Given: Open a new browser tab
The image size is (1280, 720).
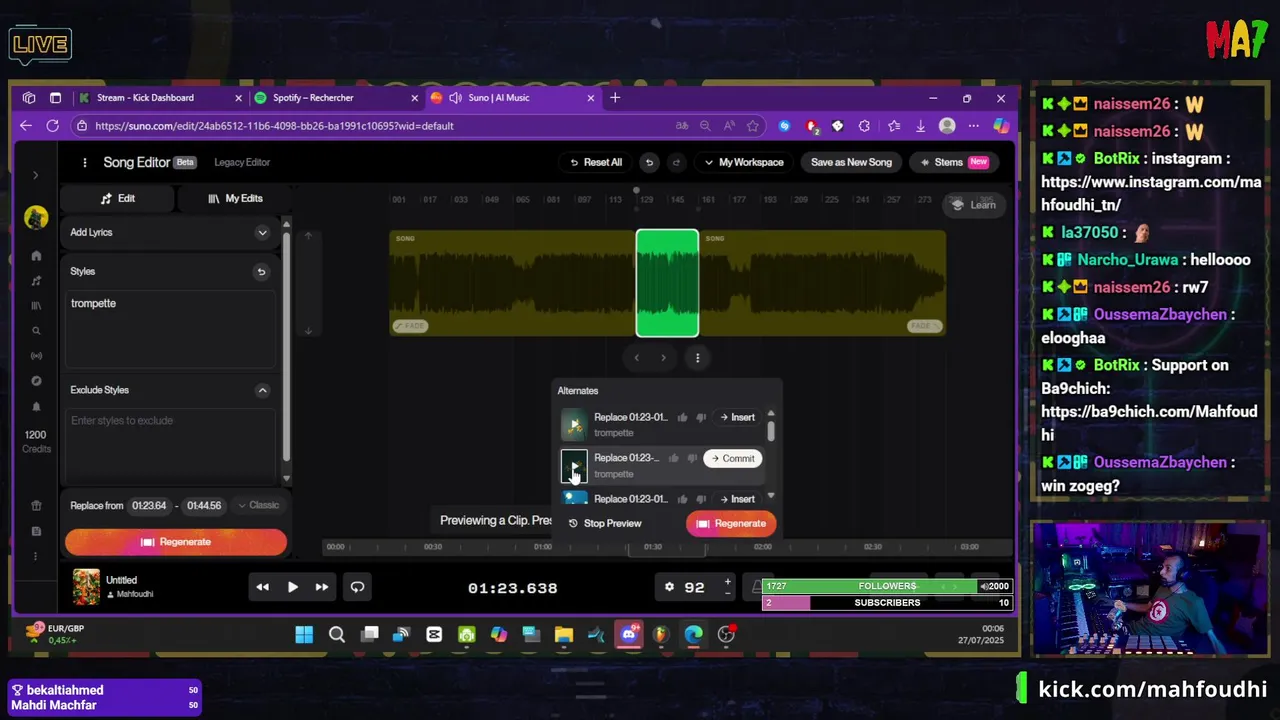Looking at the screenshot, I should (615, 98).
